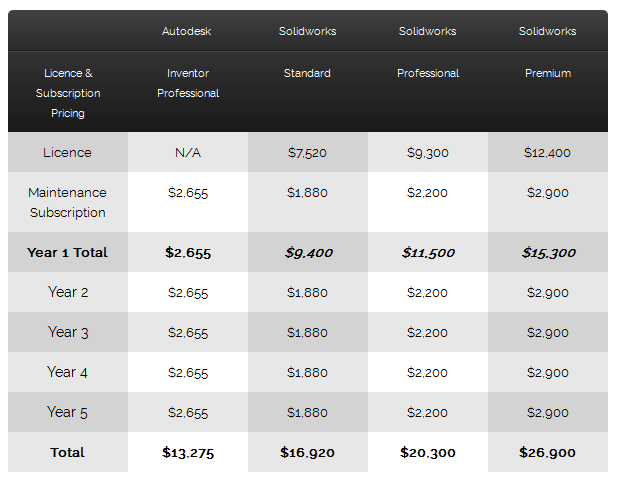This screenshot has width=619, height=483.
Task: Click the Licence row label
Action: click(x=68, y=152)
